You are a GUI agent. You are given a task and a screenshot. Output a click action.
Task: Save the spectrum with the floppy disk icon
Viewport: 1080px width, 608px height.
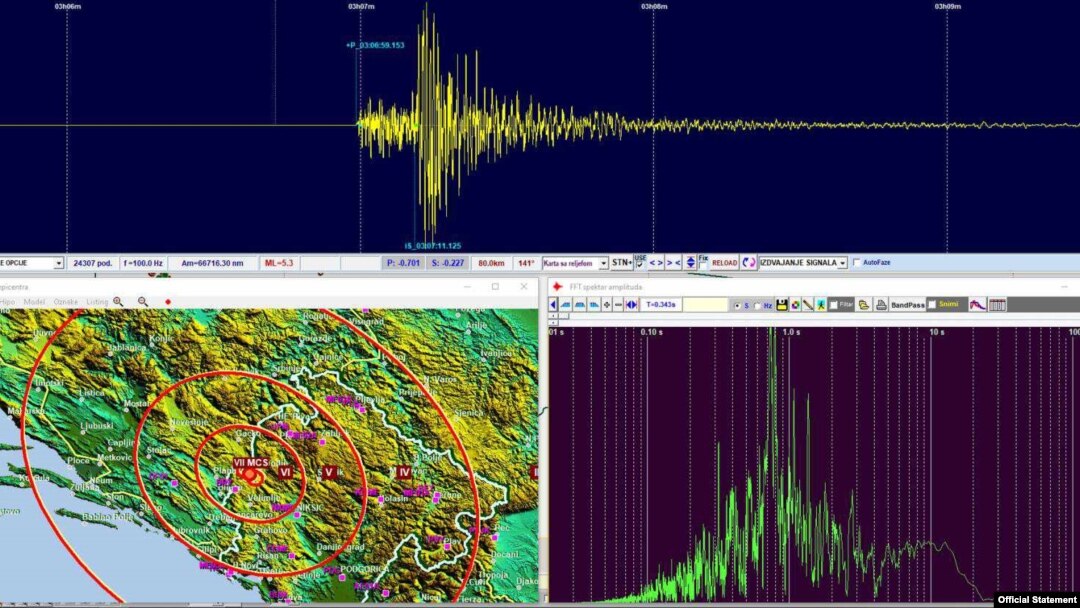(x=782, y=304)
